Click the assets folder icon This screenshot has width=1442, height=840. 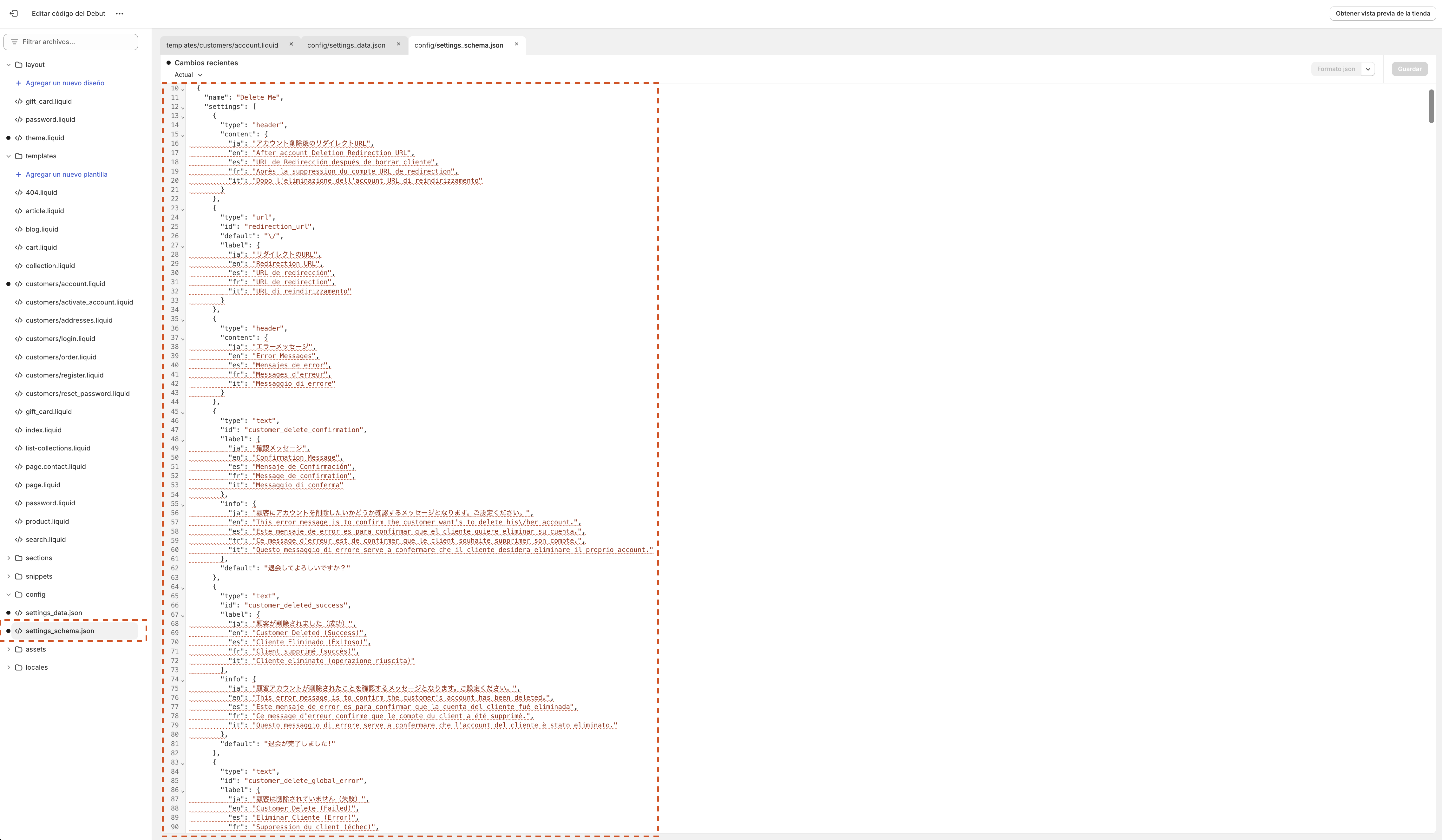point(19,649)
